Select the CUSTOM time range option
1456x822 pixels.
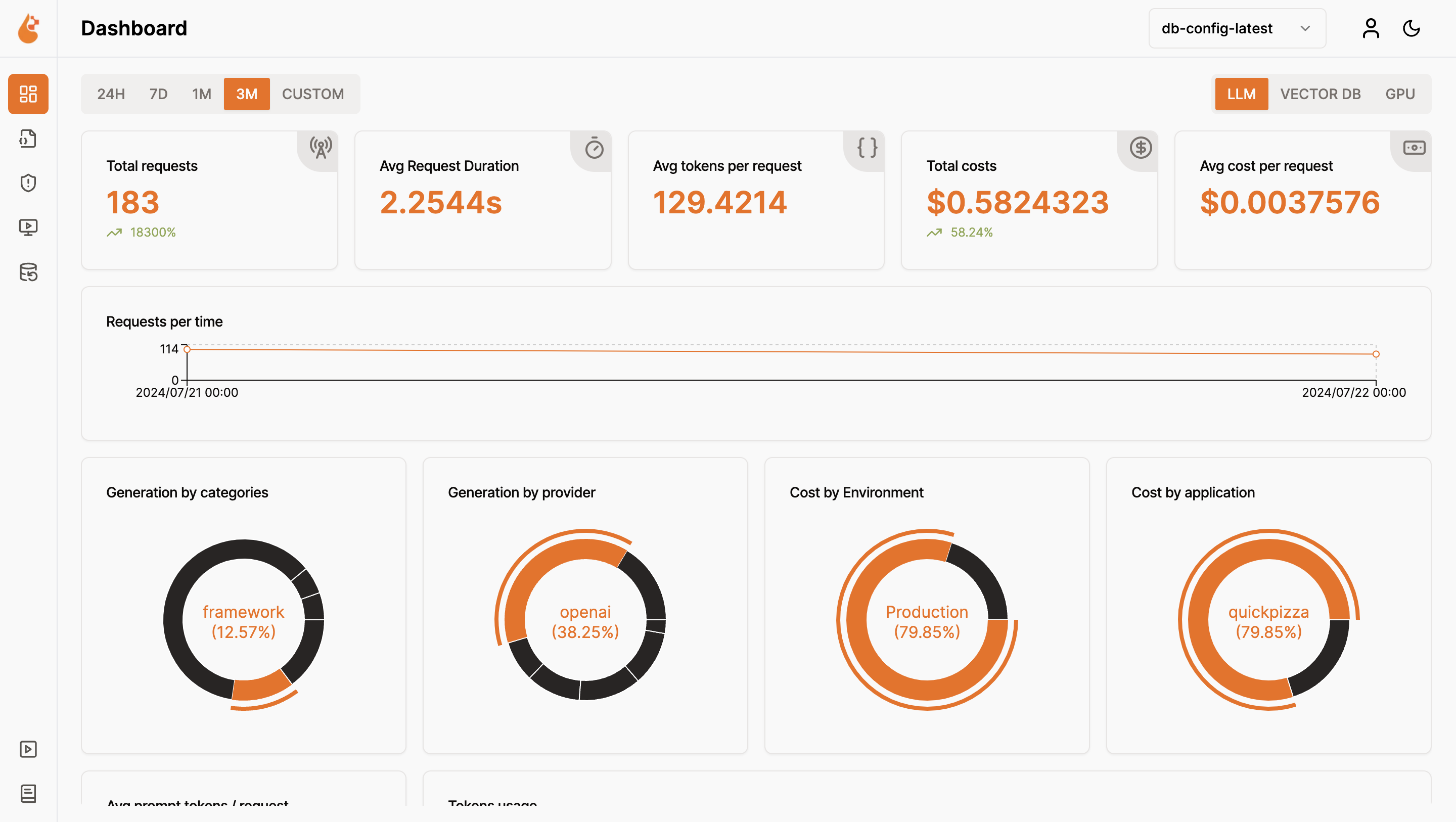click(313, 94)
